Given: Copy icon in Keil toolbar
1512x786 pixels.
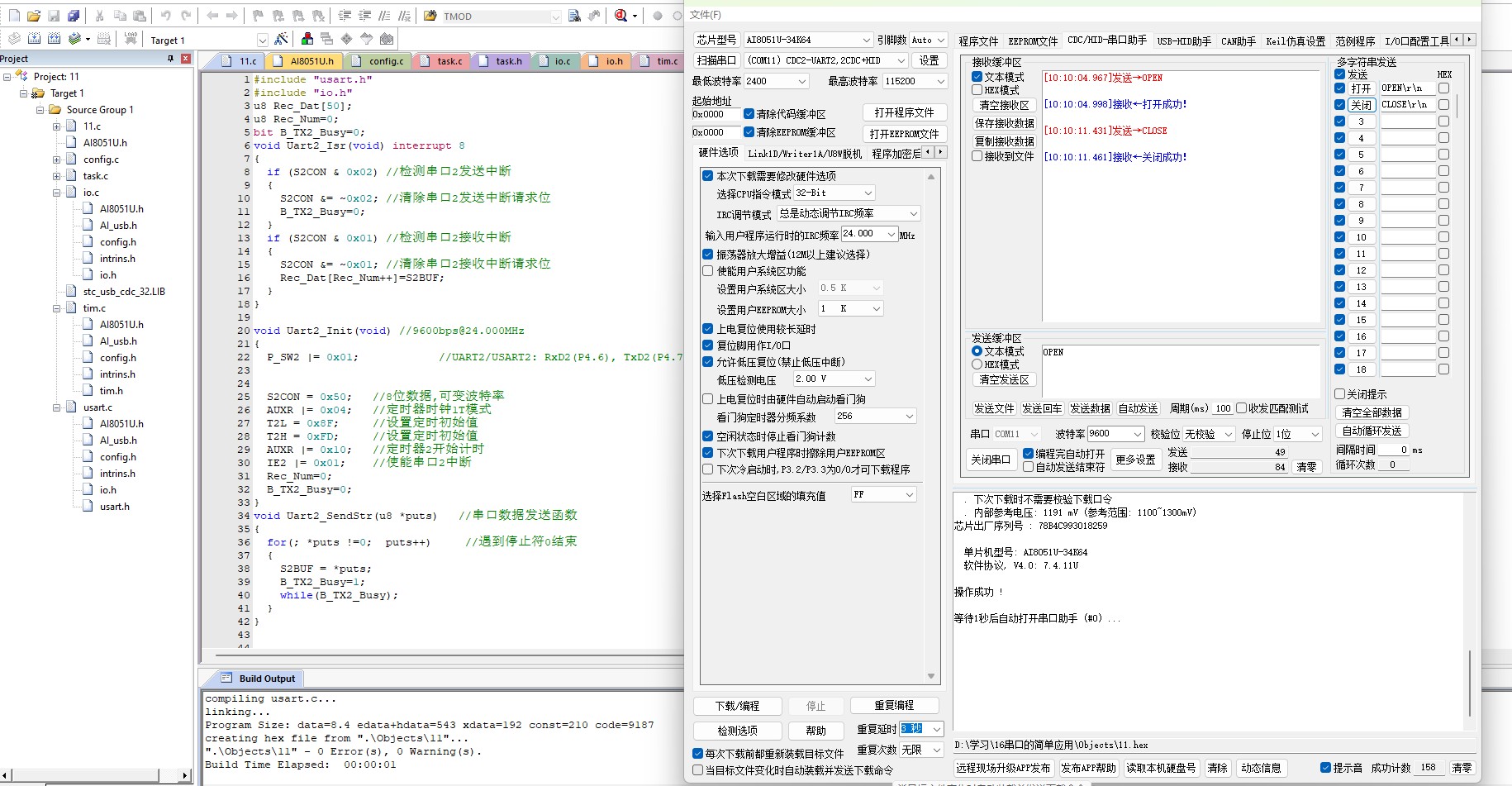Looking at the screenshot, I should 120,16.
